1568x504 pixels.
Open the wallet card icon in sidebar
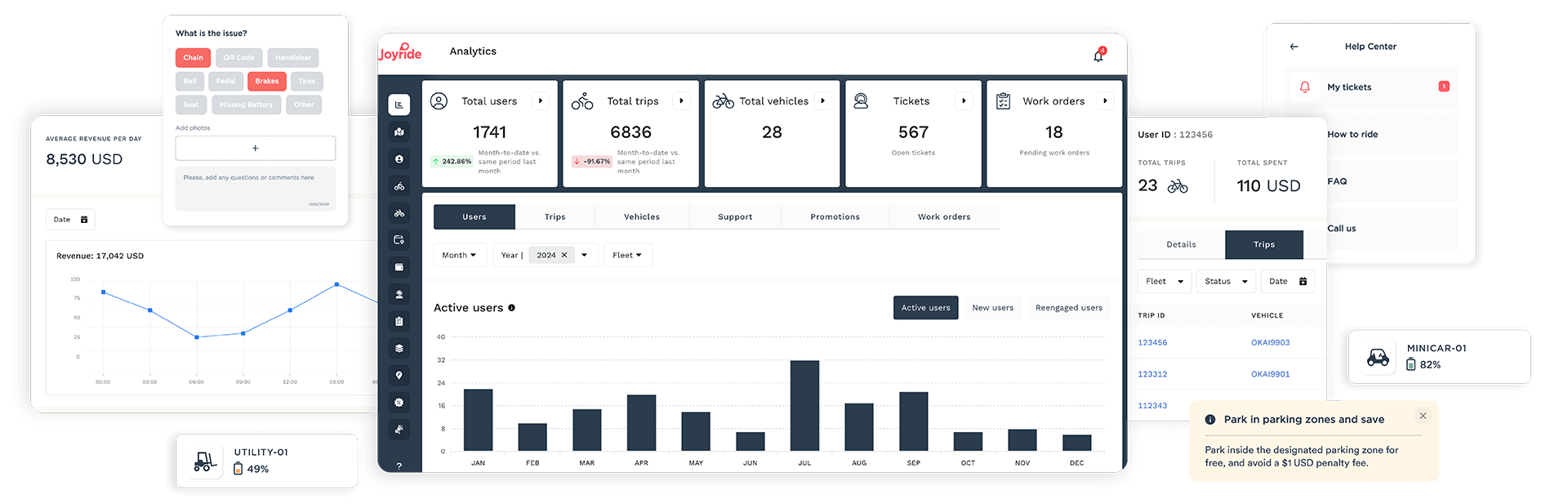tap(399, 267)
